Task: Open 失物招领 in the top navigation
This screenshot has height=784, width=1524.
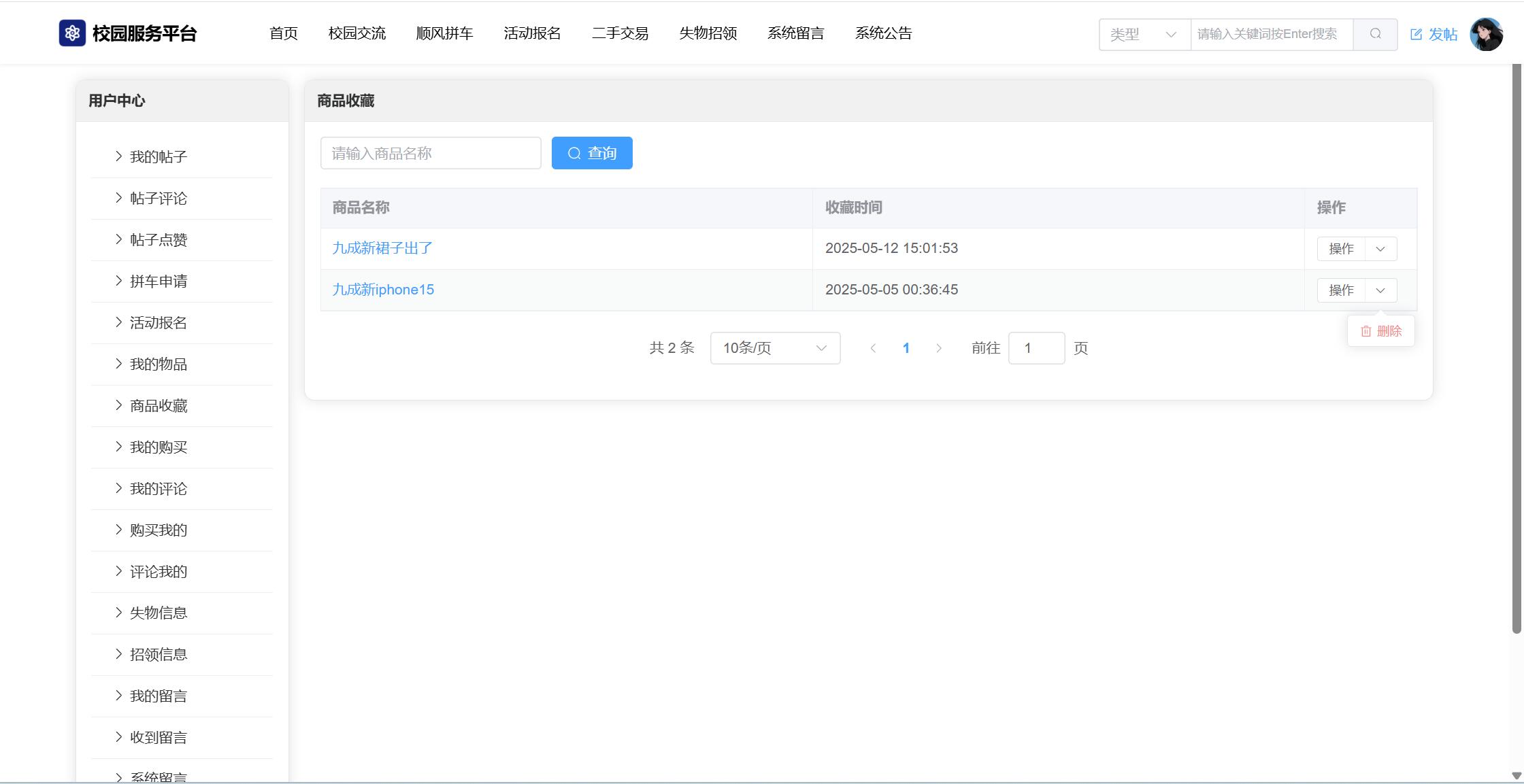Action: [708, 33]
